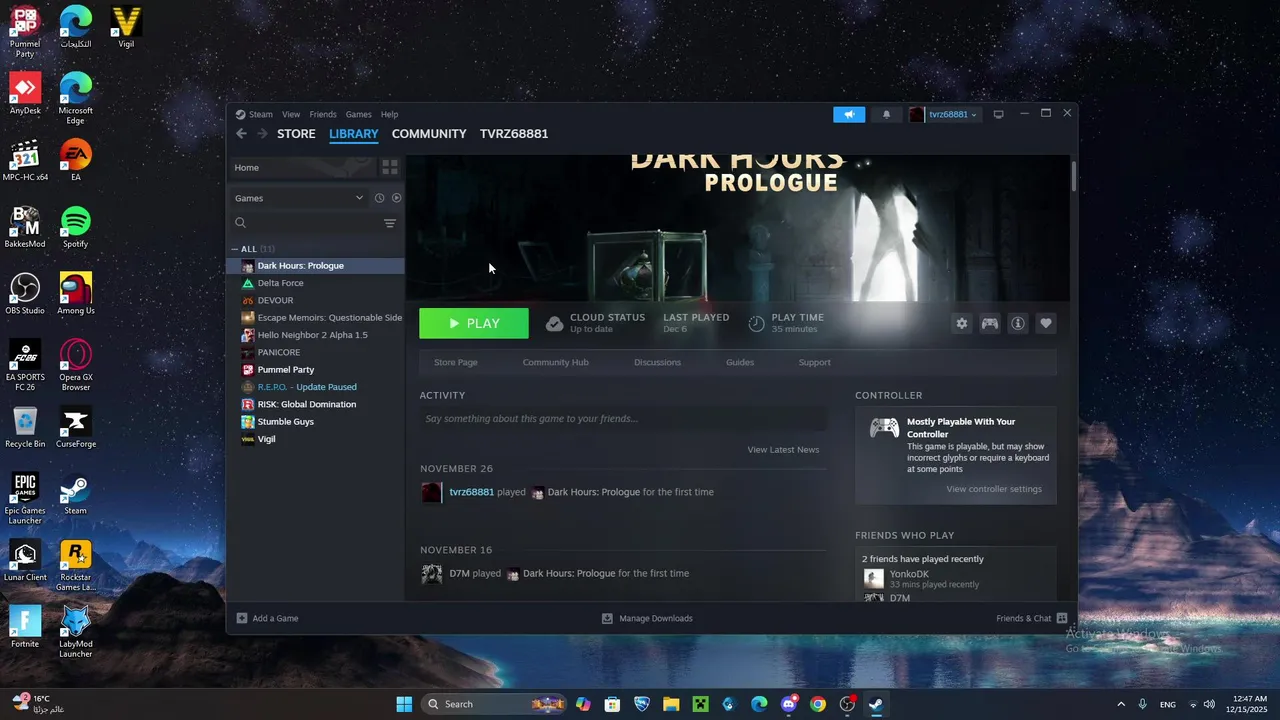Open Spotify desktop shortcut
The height and width of the screenshot is (720, 1280).
click(x=75, y=227)
